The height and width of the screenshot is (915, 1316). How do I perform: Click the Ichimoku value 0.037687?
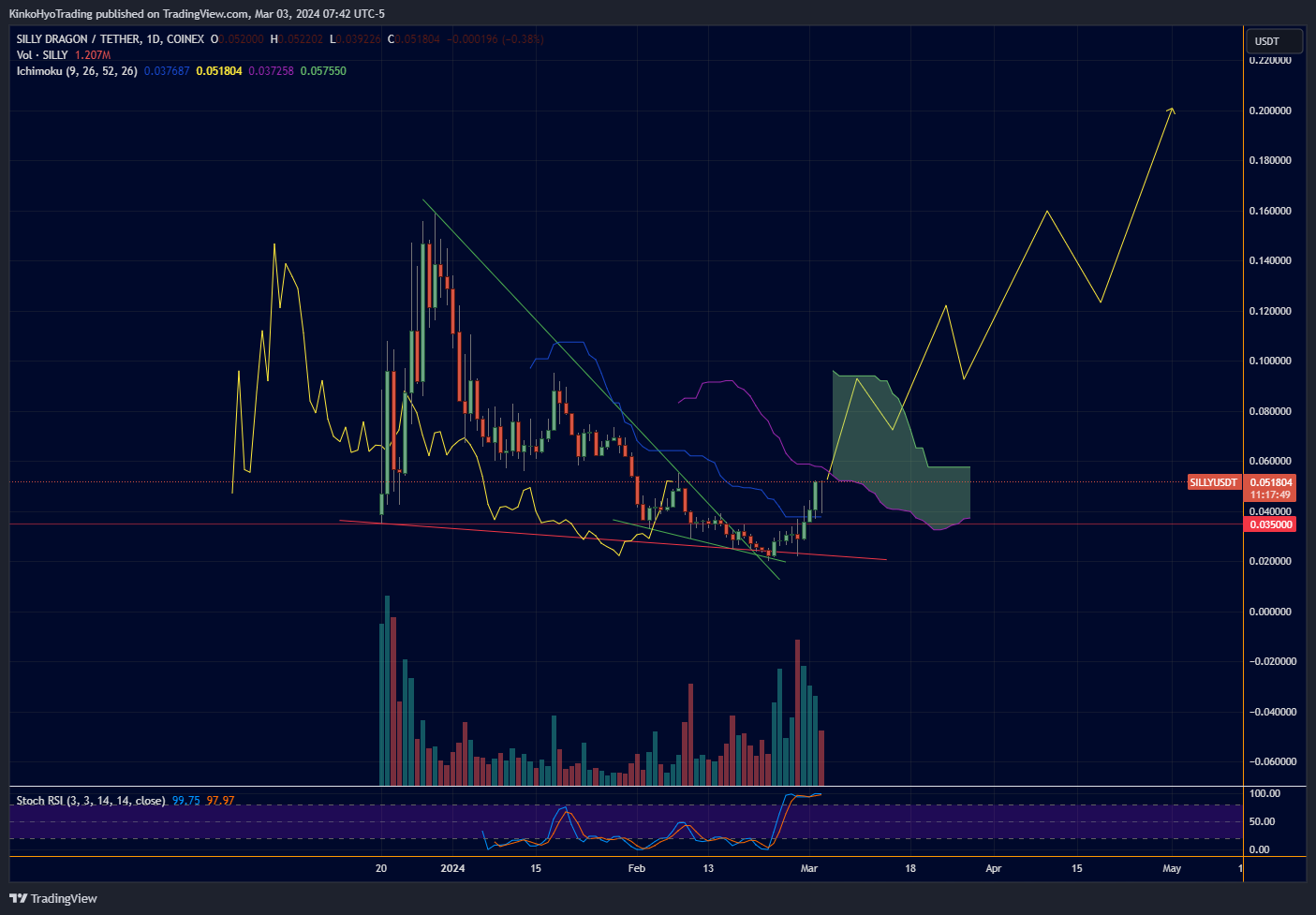167,71
